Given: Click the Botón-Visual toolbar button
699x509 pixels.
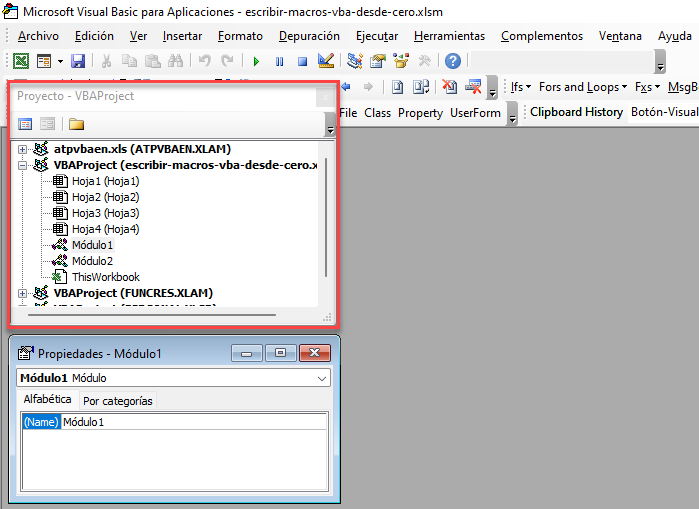Looking at the screenshot, I should pos(664,112).
